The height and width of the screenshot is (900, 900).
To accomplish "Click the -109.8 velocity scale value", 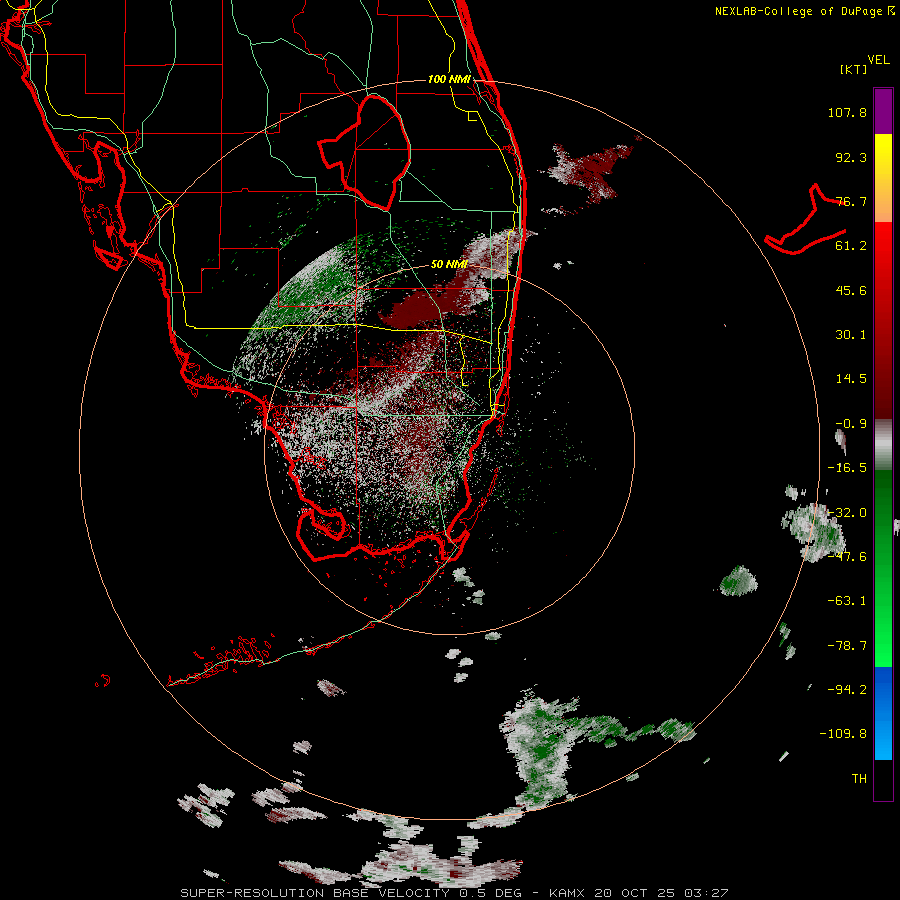I will [x=844, y=734].
